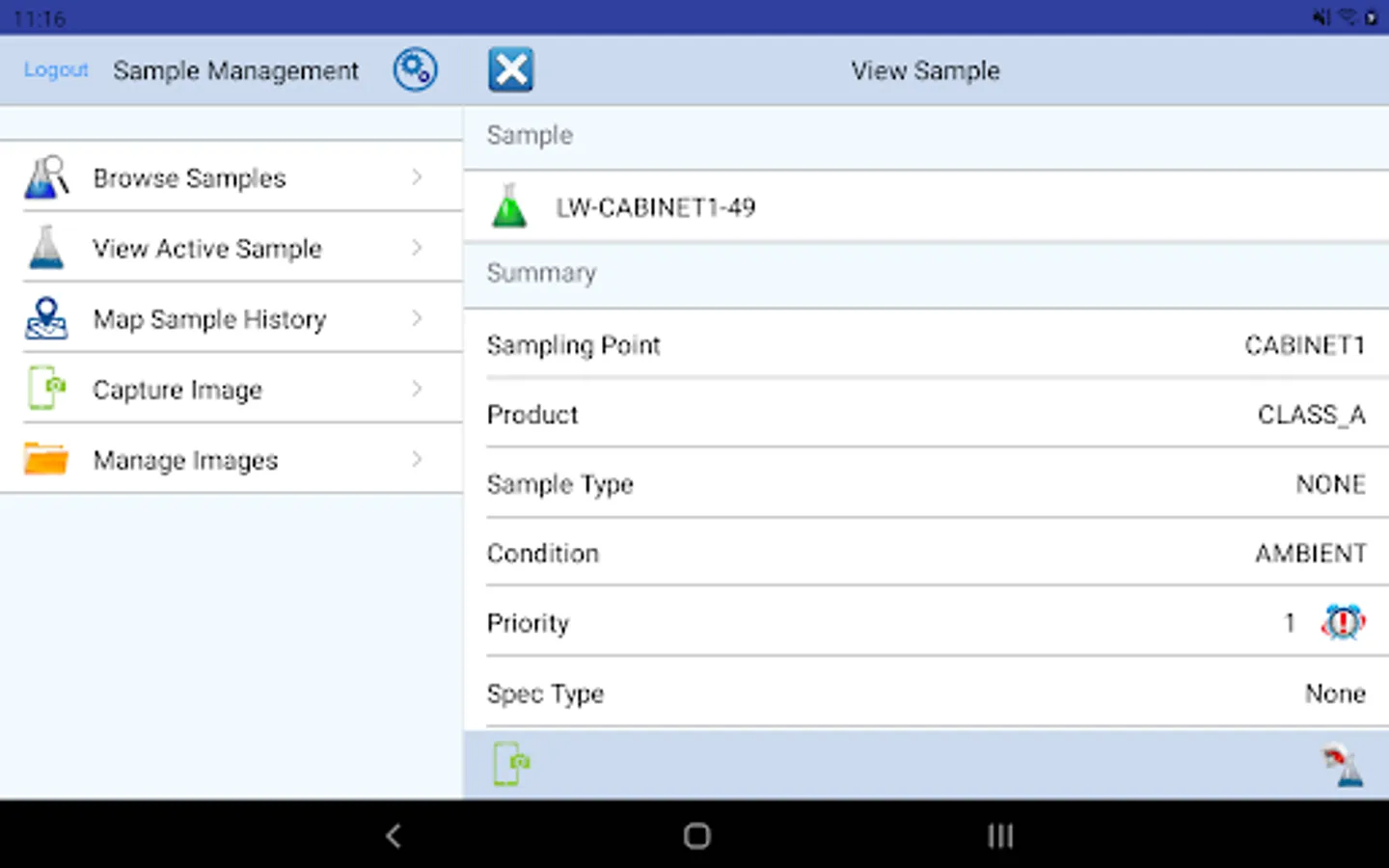
Task: Select View Active Sample from the menu
Action: [206, 248]
